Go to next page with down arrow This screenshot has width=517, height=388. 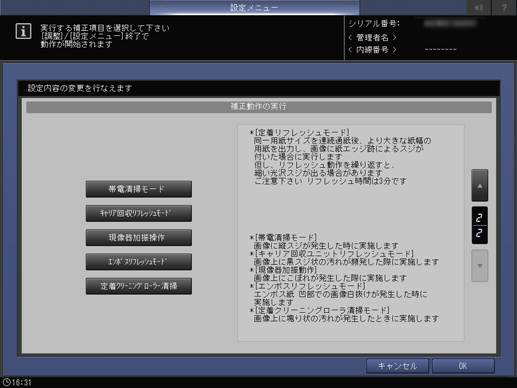pyautogui.click(x=480, y=266)
